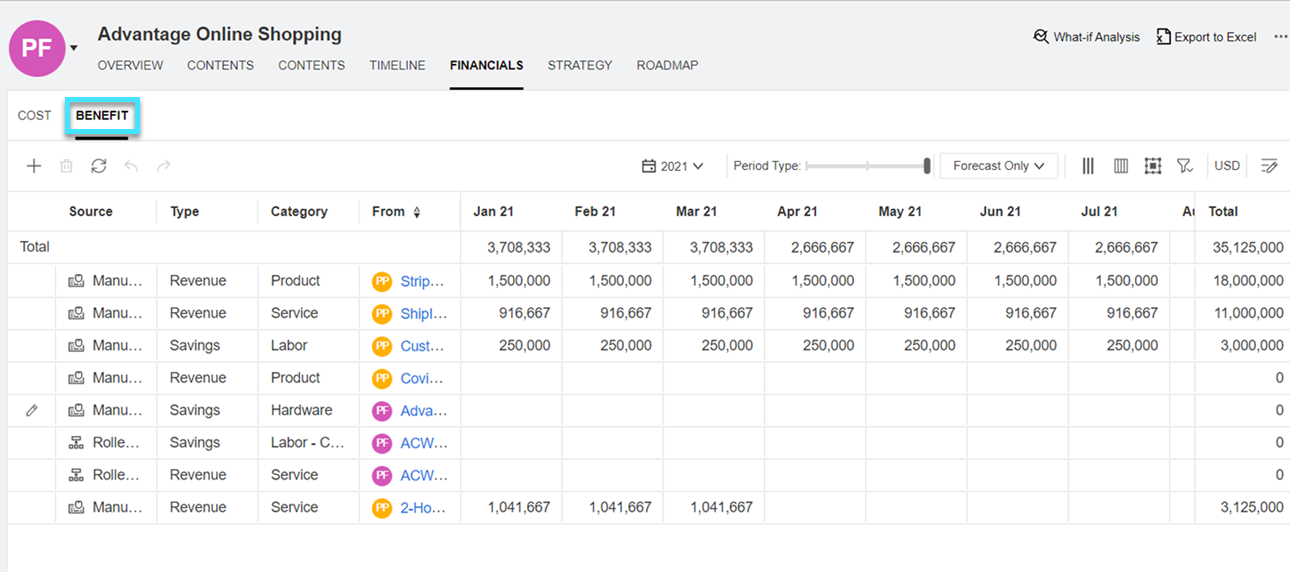This screenshot has height=572, width=1290.
Task: Click the trash delete icon in toolbar
Action: click(x=66, y=166)
